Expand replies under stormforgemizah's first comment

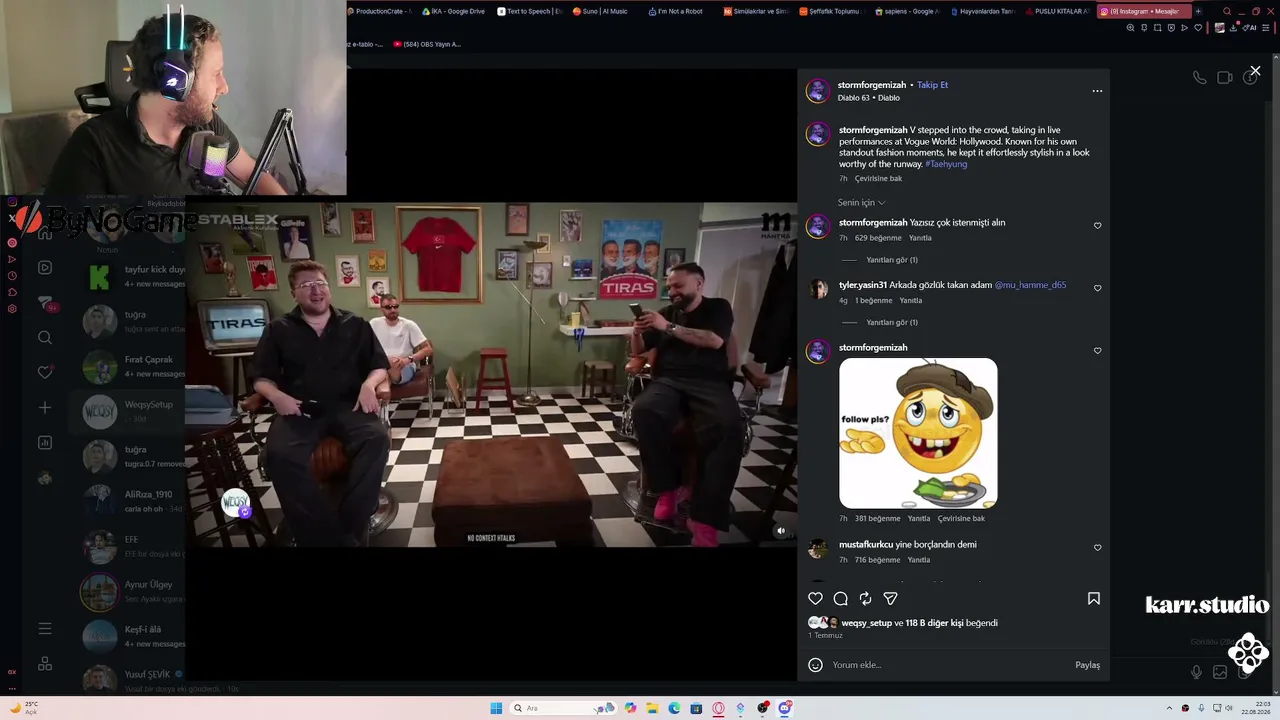[892, 260]
